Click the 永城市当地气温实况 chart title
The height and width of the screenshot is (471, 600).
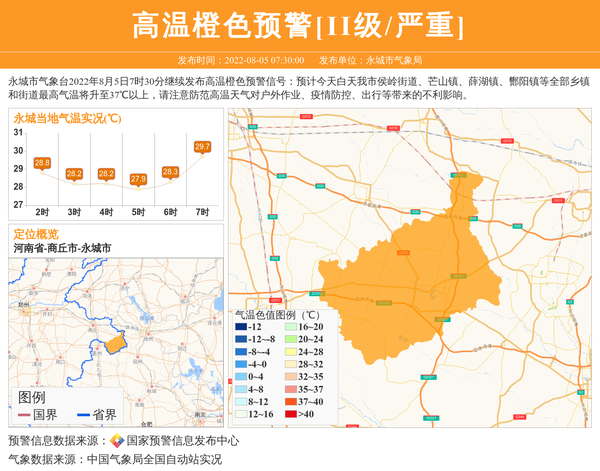[x=67, y=118]
